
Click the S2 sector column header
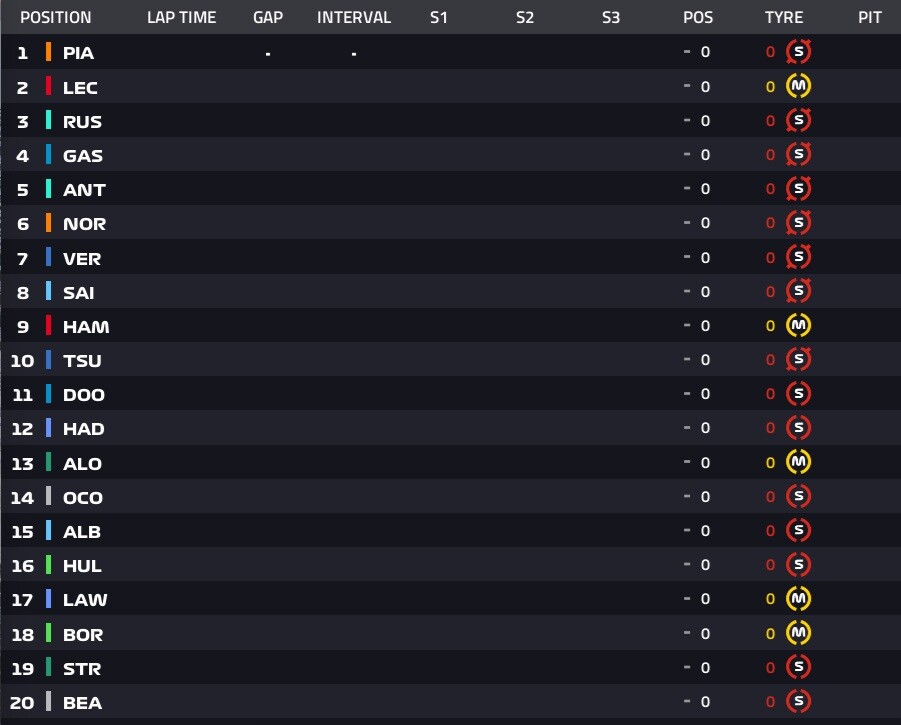coord(525,17)
